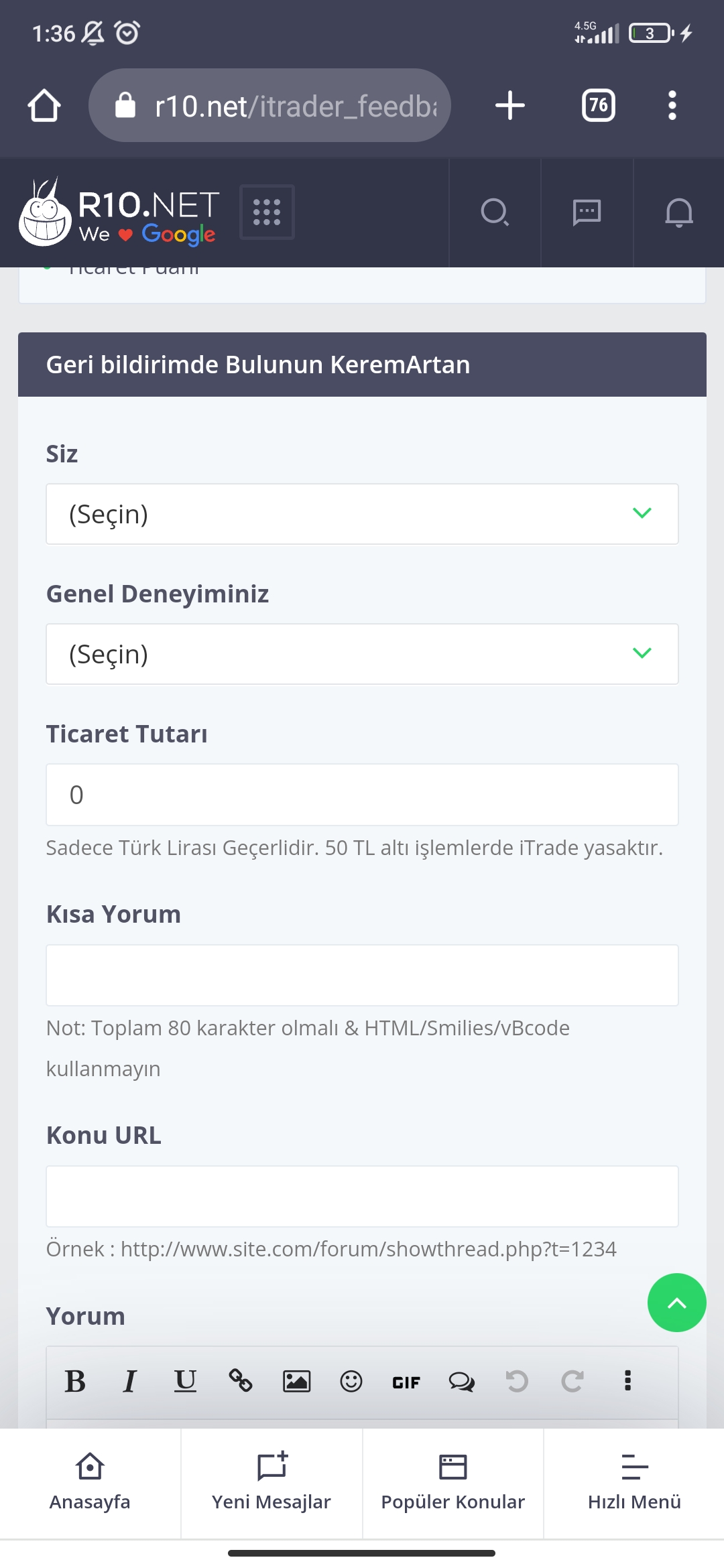Toggle italic formatting in the editor
This screenshot has height=1568, width=724.
pos(130,1381)
